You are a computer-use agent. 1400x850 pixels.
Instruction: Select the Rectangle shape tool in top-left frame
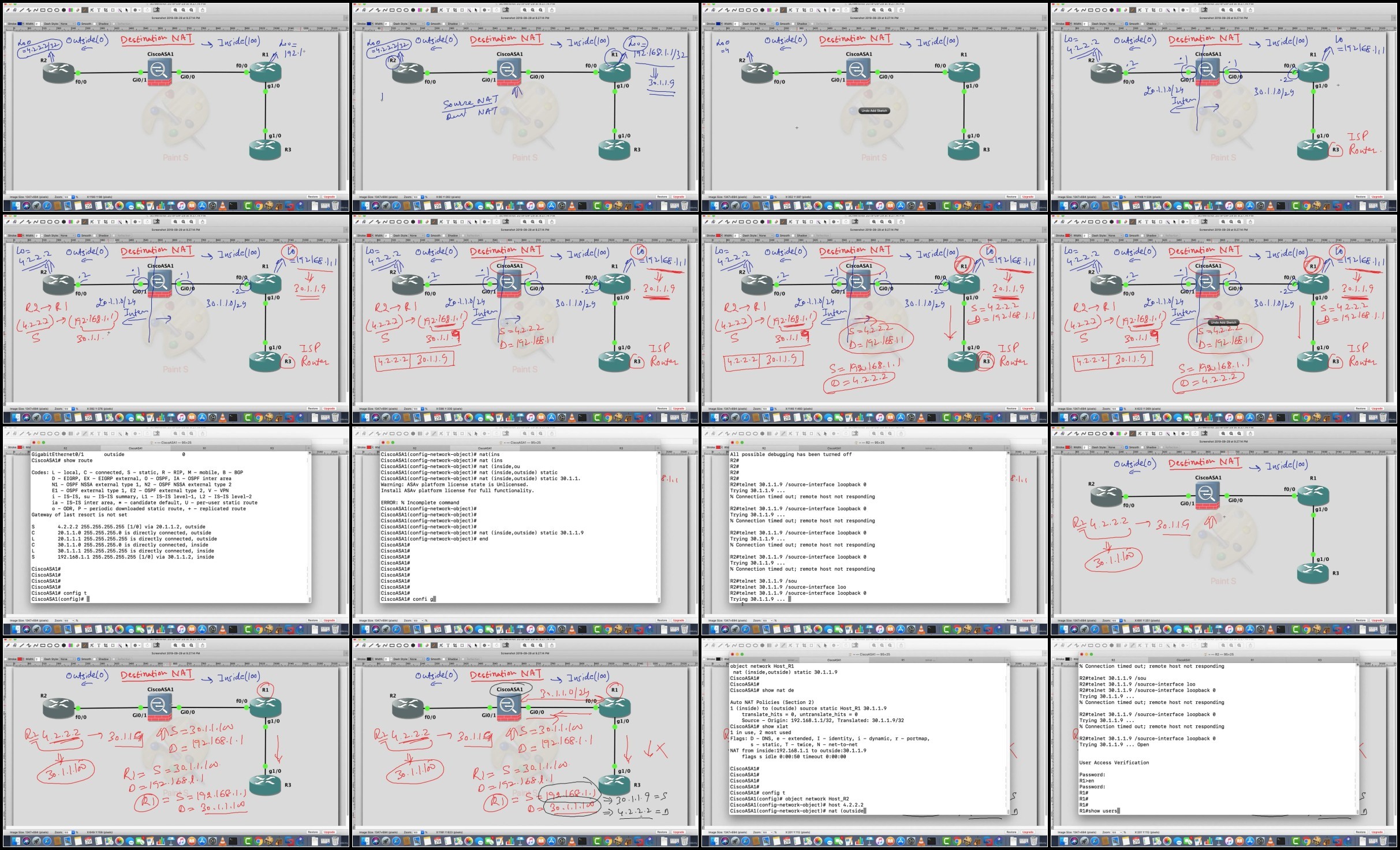click(43, 10)
